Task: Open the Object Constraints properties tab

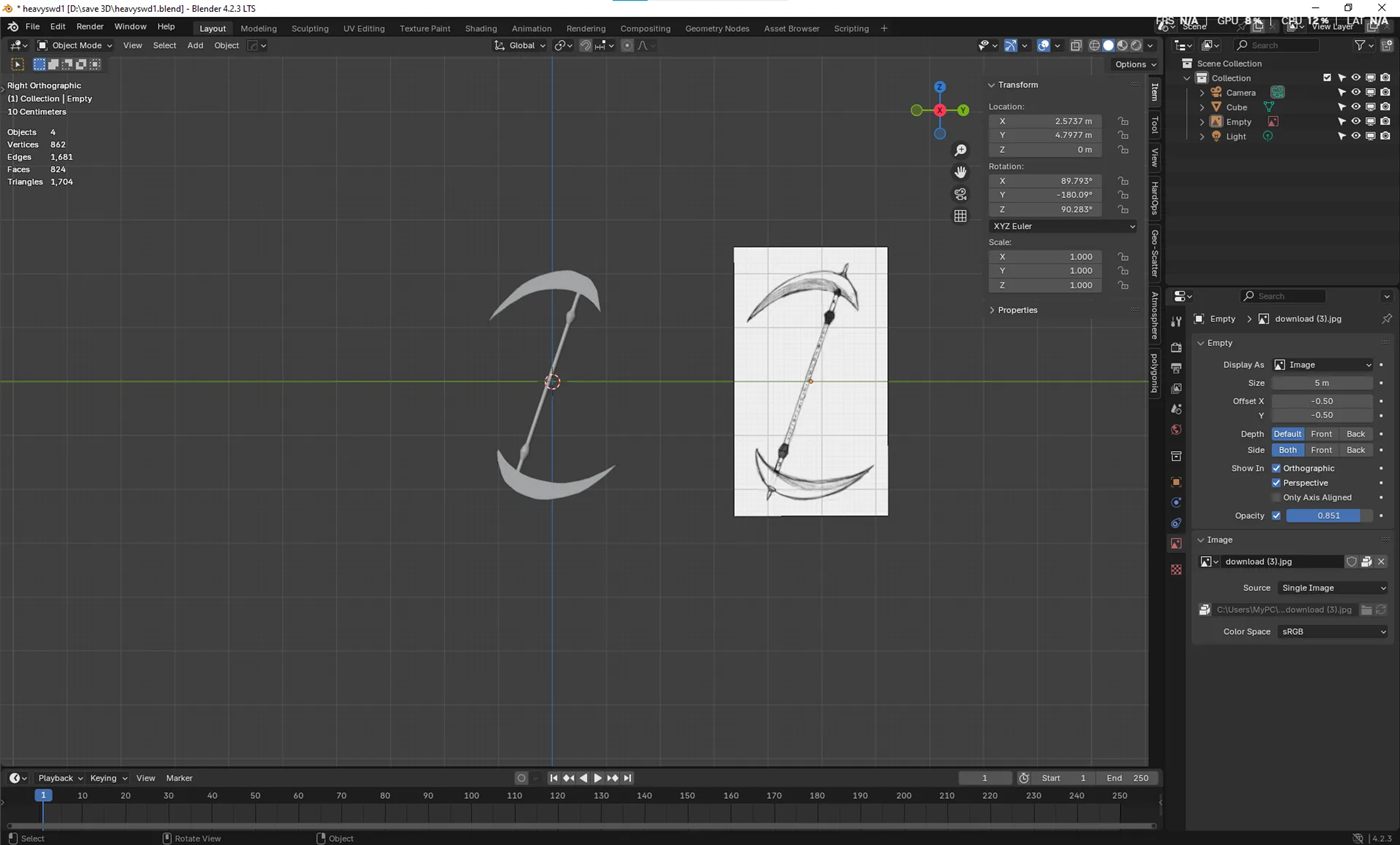Action: click(1176, 523)
